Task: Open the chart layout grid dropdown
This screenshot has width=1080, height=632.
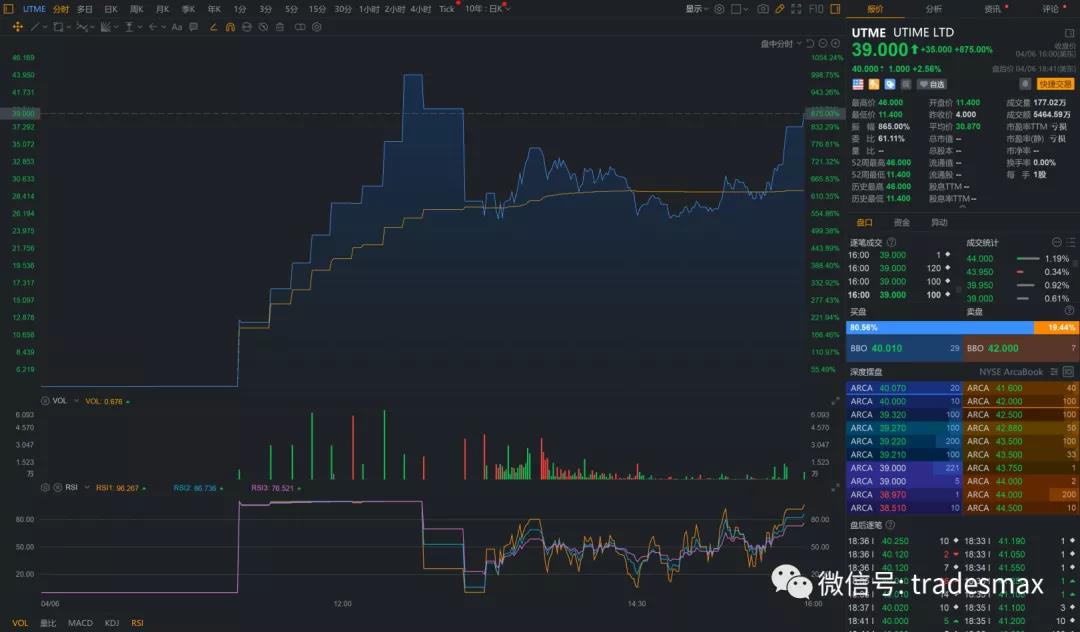Action: point(739,9)
